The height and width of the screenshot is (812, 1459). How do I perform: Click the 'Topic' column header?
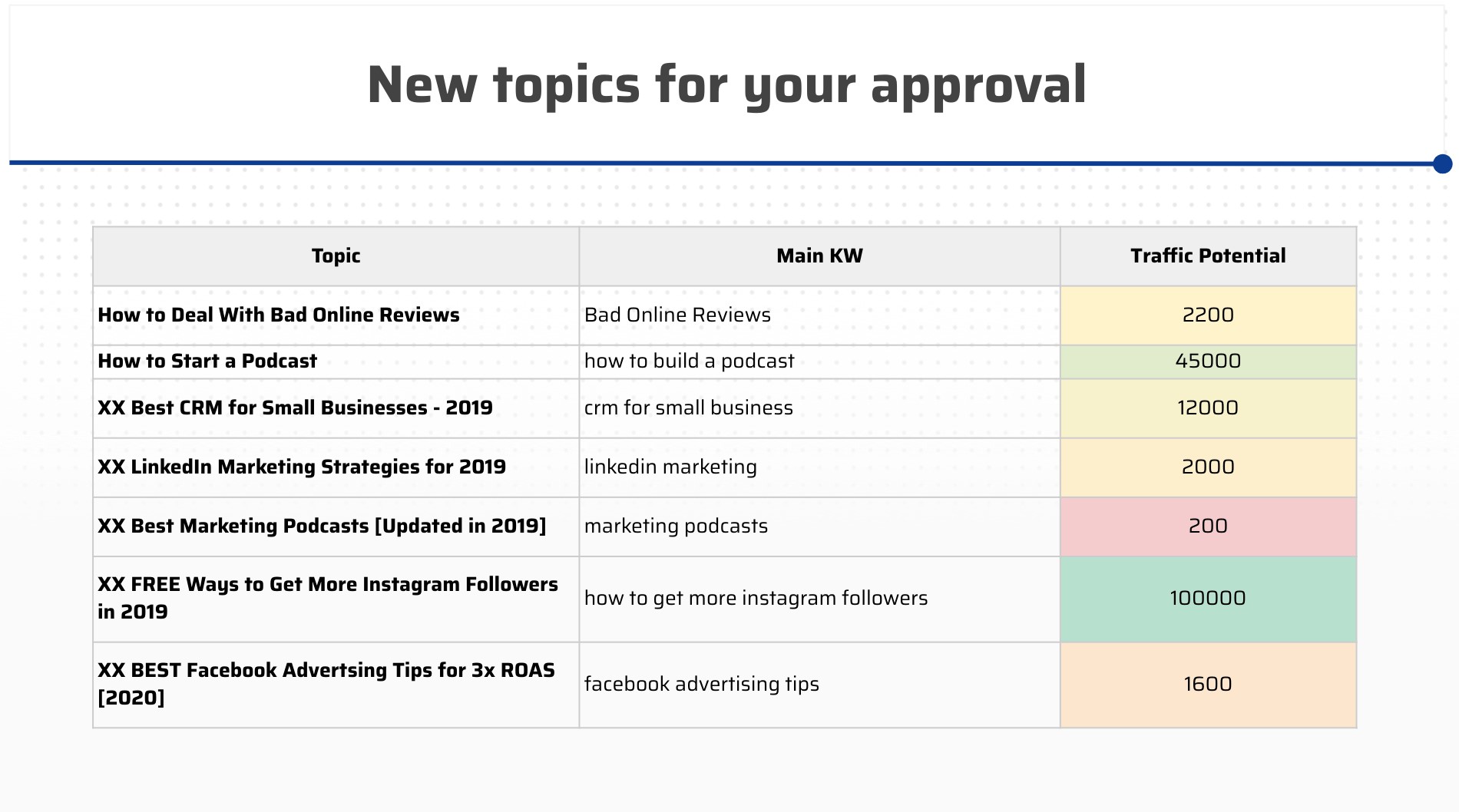[x=336, y=256]
